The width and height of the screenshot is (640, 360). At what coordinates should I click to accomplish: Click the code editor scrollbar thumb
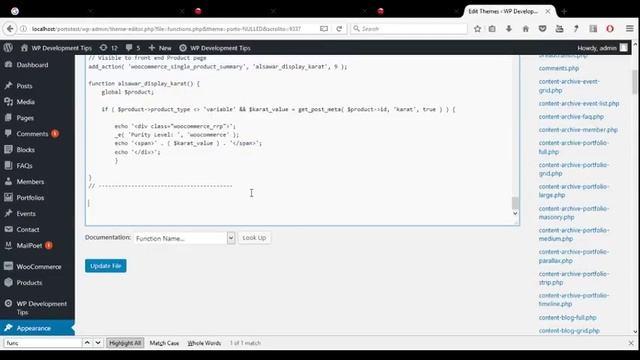coord(515,202)
